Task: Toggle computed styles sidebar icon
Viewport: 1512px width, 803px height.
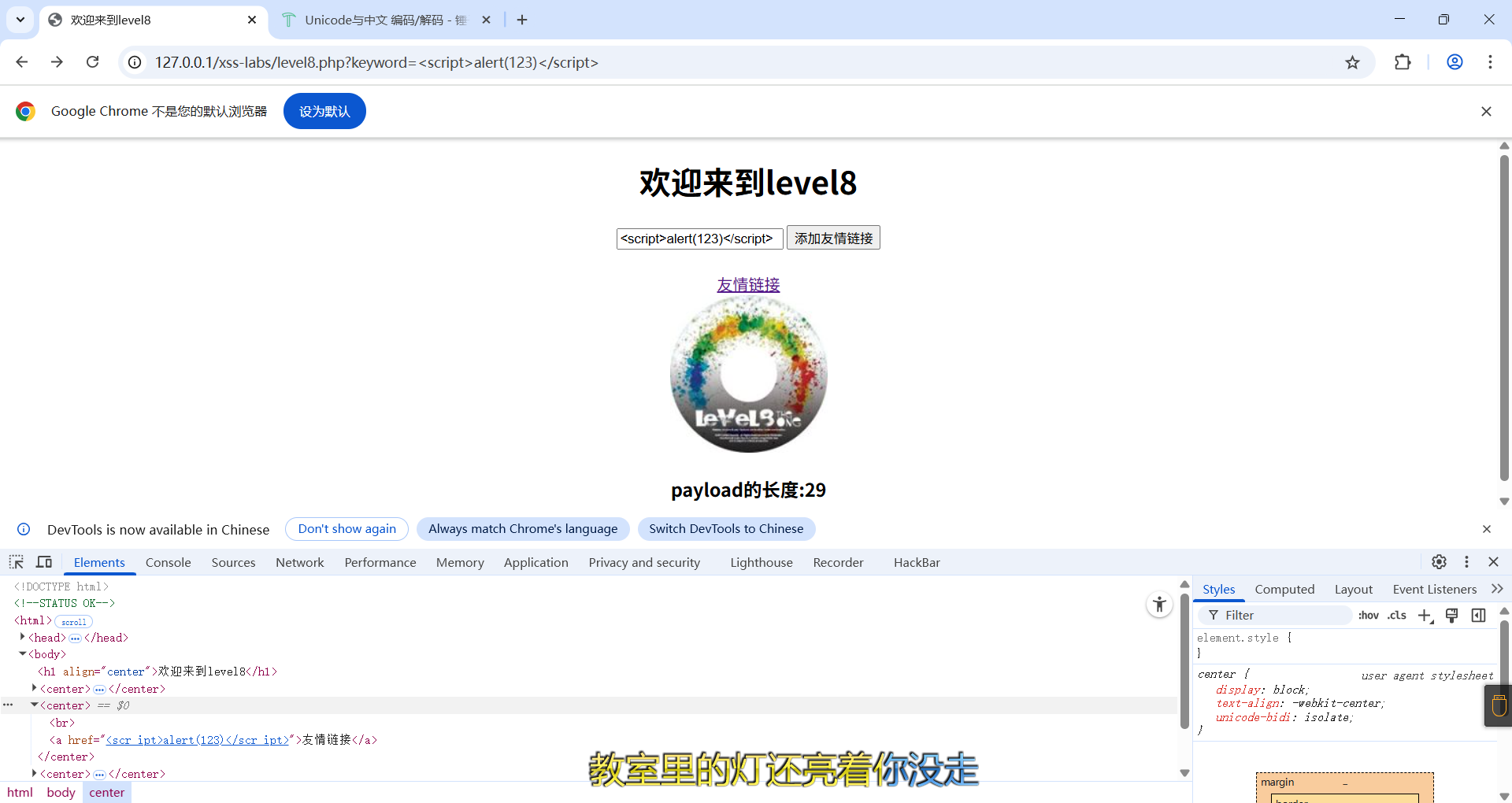Action: 1479,616
